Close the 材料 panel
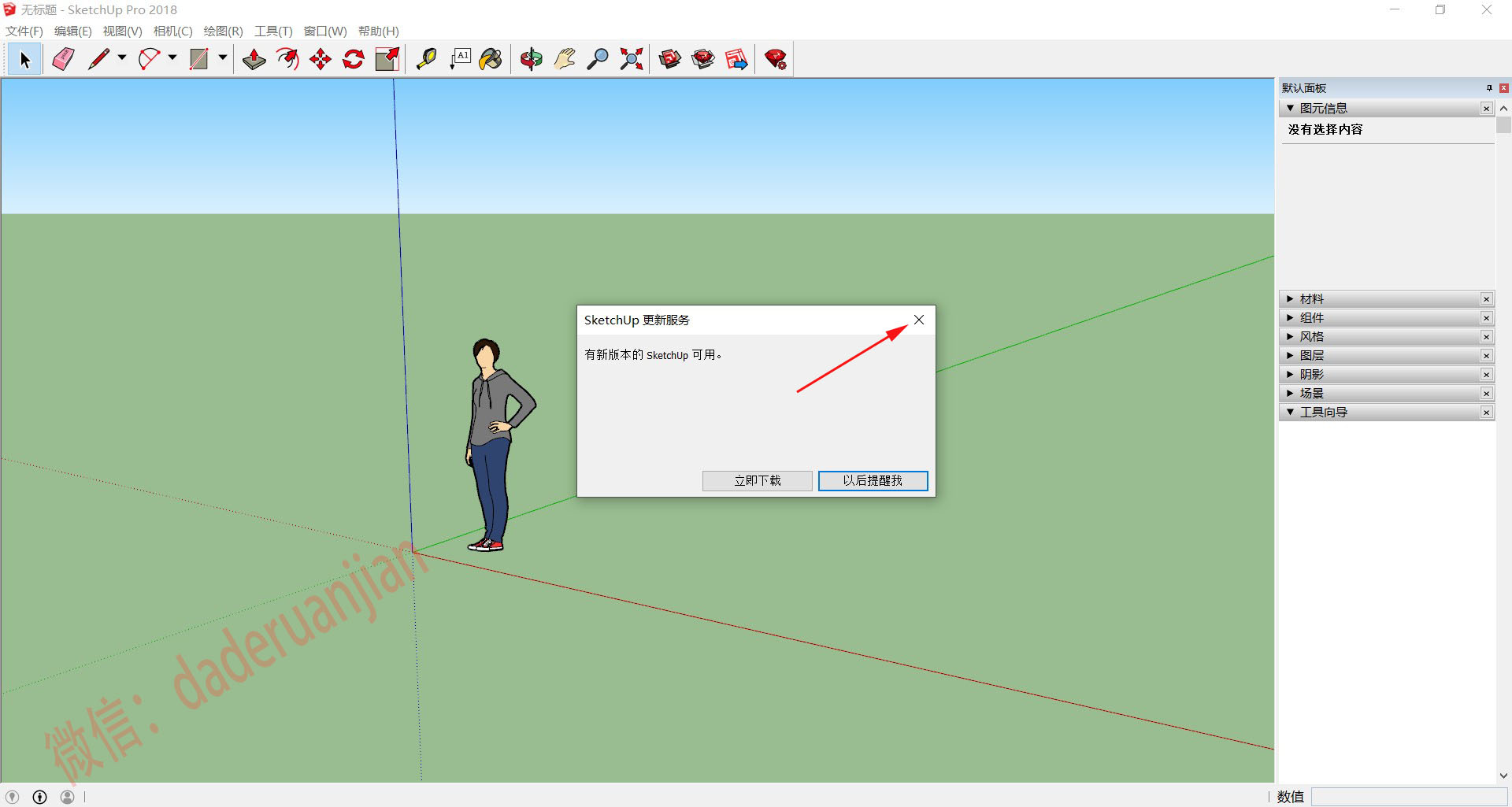 tap(1487, 299)
